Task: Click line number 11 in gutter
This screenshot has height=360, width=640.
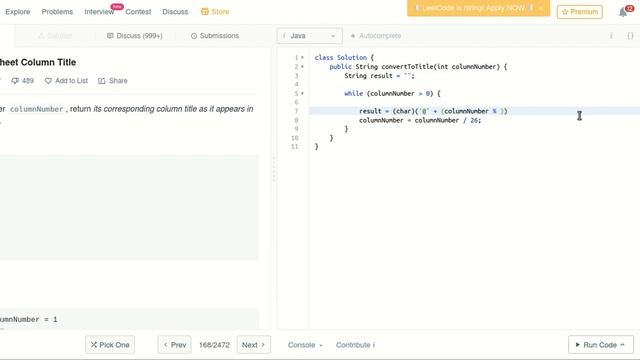Action: [295, 147]
